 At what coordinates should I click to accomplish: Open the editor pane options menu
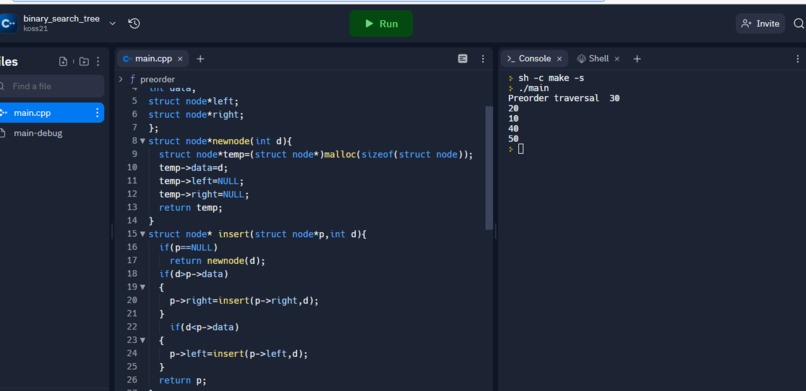click(483, 59)
